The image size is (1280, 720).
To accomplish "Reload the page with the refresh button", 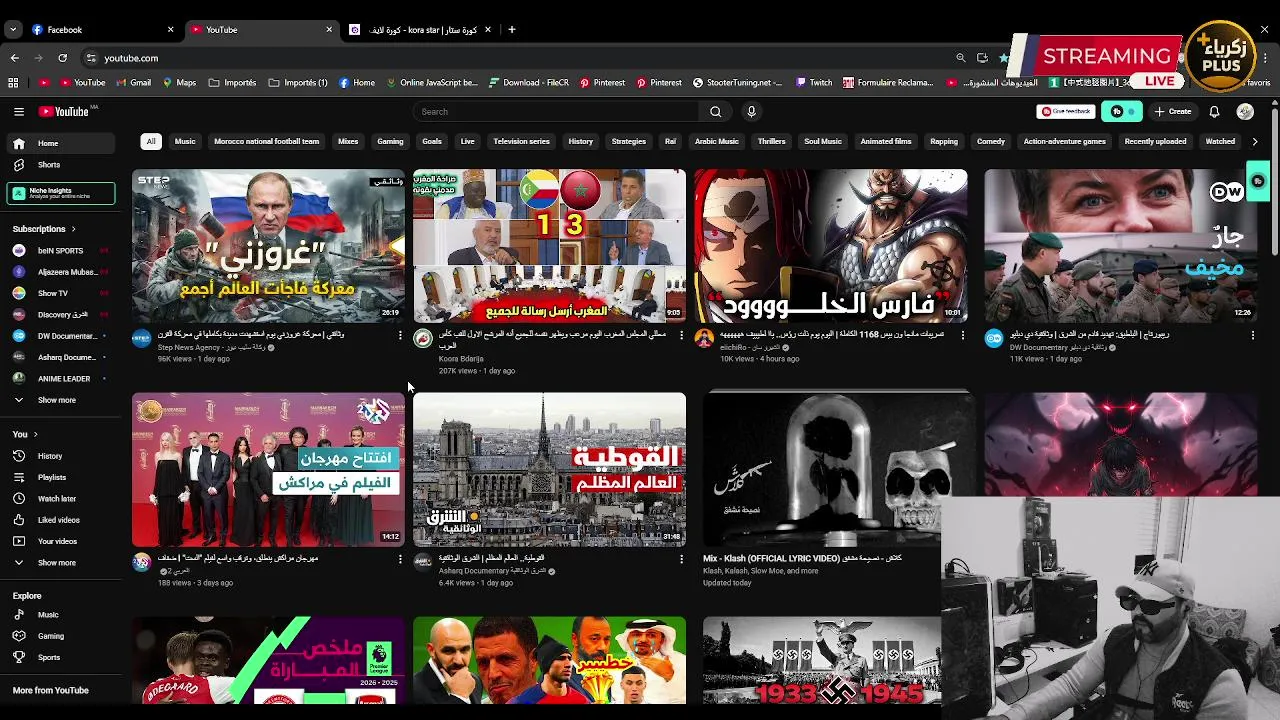I will pos(62,58).
